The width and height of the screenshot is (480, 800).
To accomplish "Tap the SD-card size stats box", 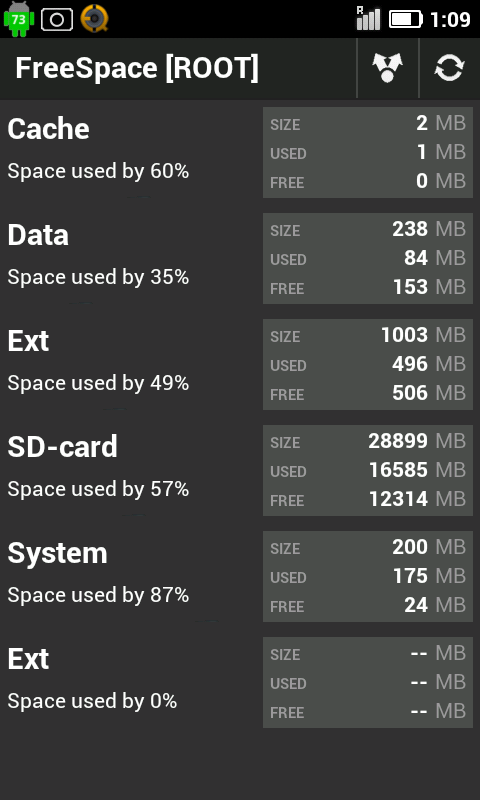I will tap(368, 470).
